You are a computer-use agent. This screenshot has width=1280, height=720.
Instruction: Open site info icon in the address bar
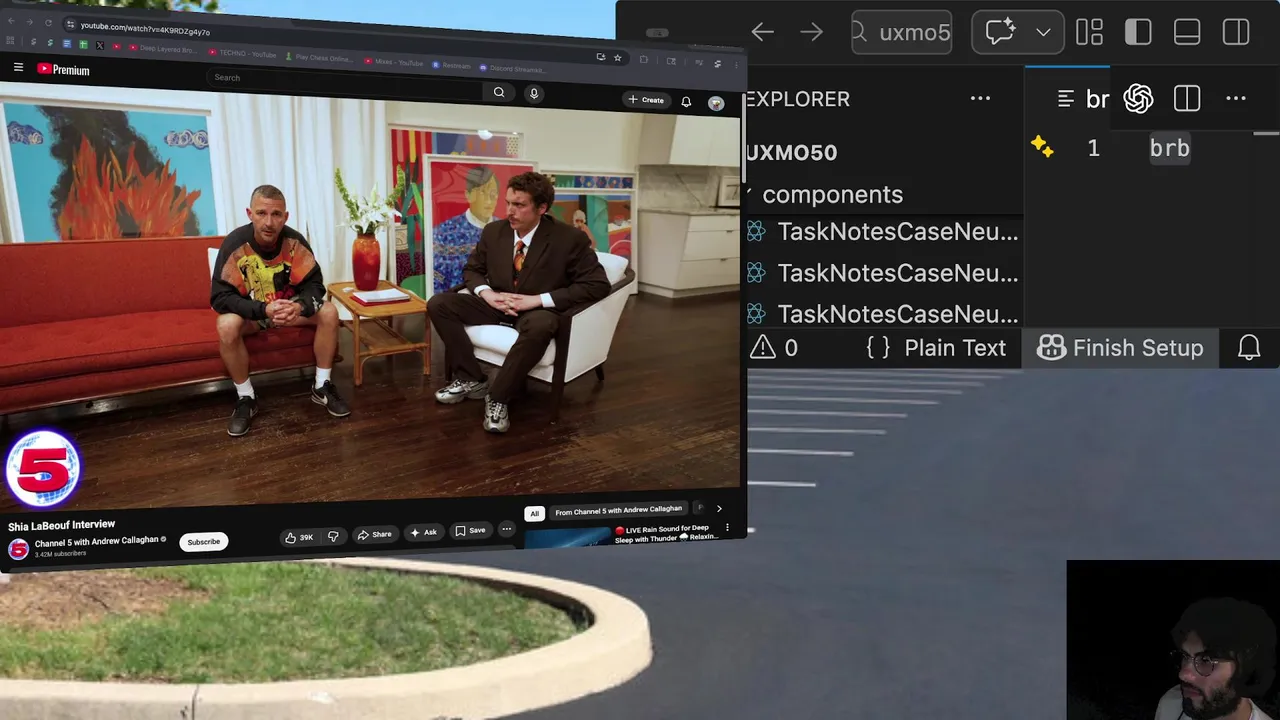tap(70, 24)
